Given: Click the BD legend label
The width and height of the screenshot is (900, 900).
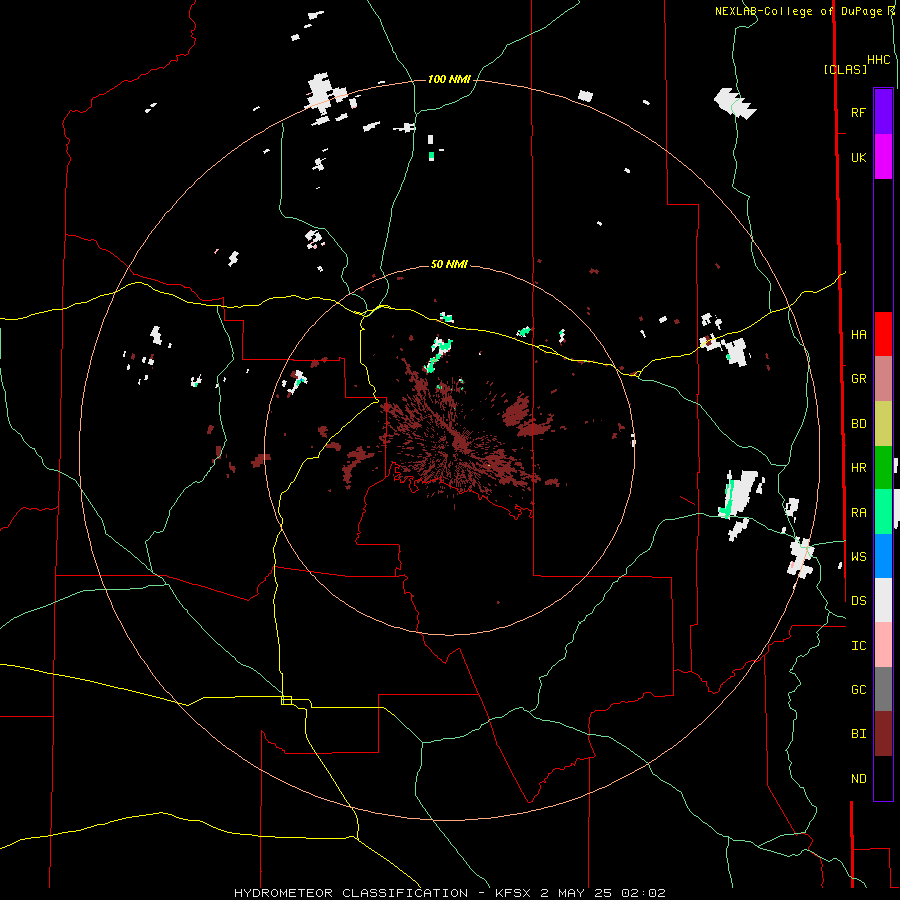Looking at the screenshot, I should (x=858, y=424).
